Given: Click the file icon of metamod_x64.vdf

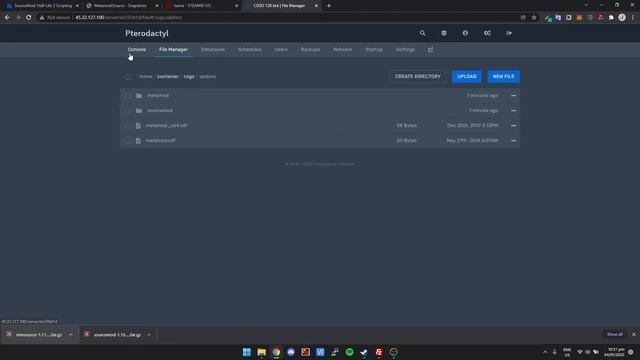Looking at the screenshot, I should (x=138, y=126).
